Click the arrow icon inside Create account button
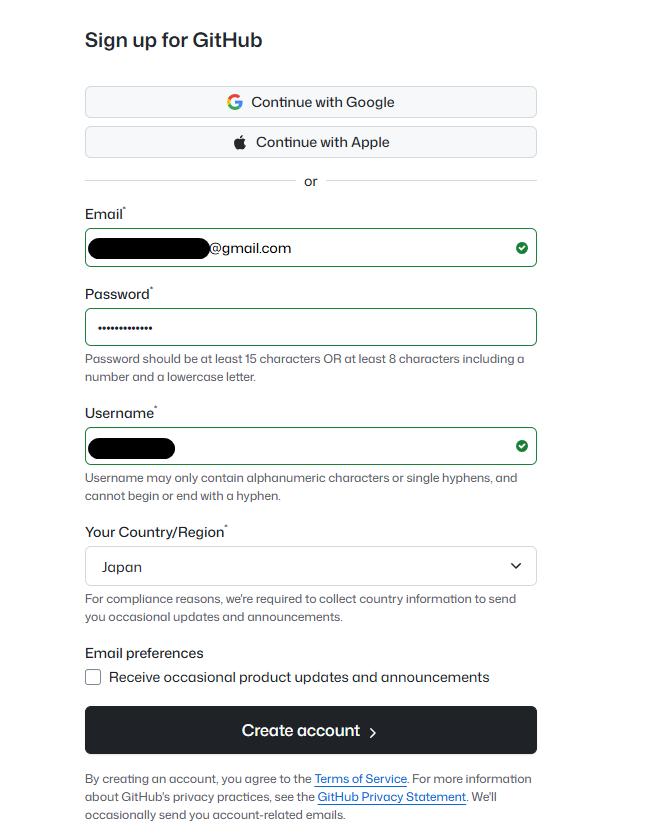 372,731
